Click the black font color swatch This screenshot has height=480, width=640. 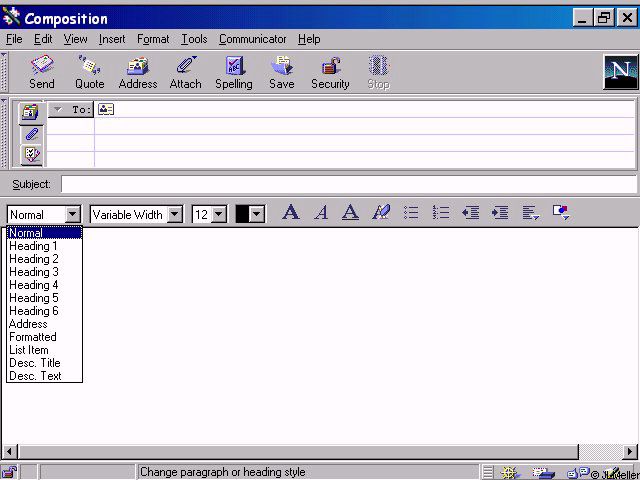(x=242, y=214)
